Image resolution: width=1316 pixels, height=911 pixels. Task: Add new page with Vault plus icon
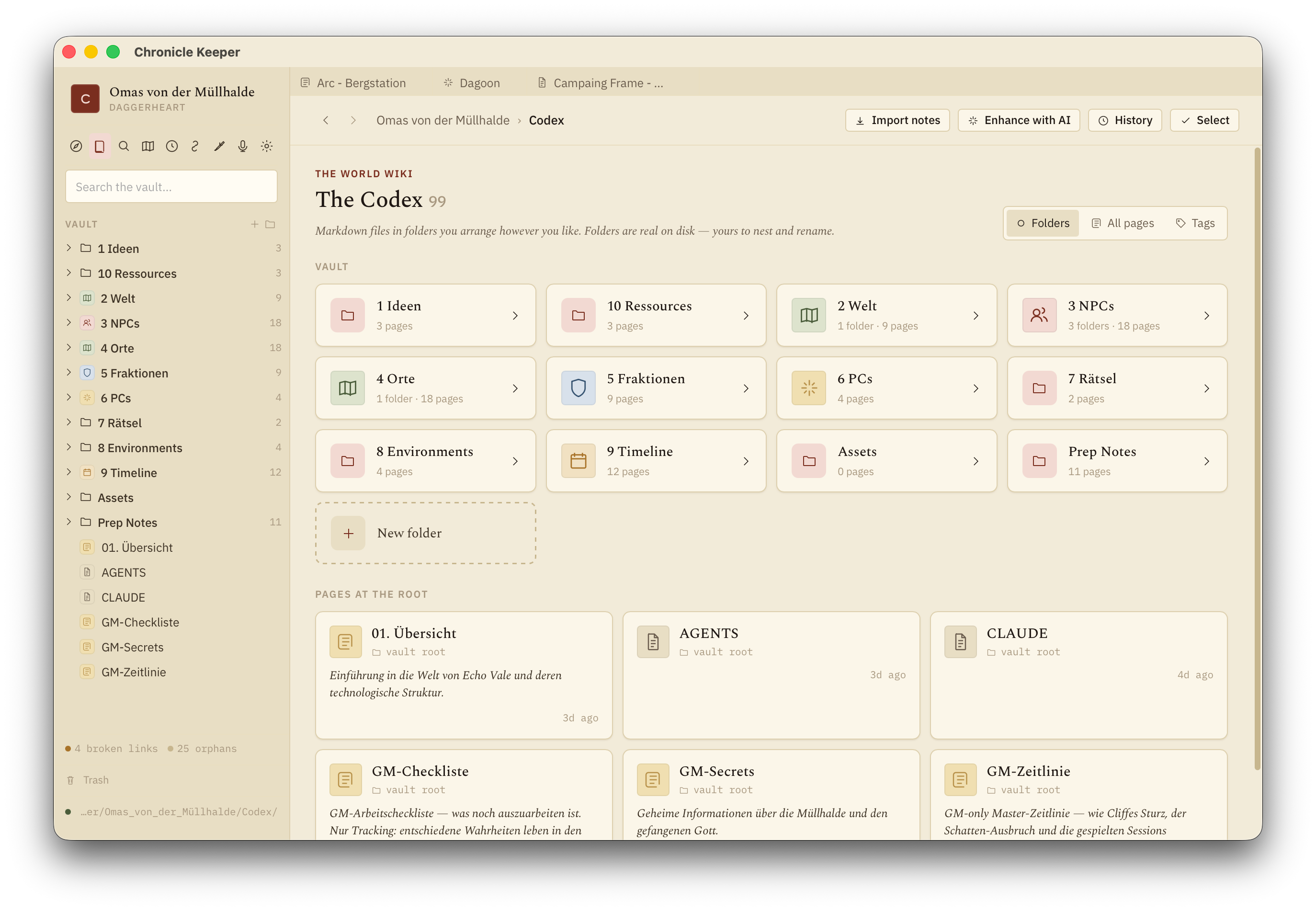[x=254, y=224]
